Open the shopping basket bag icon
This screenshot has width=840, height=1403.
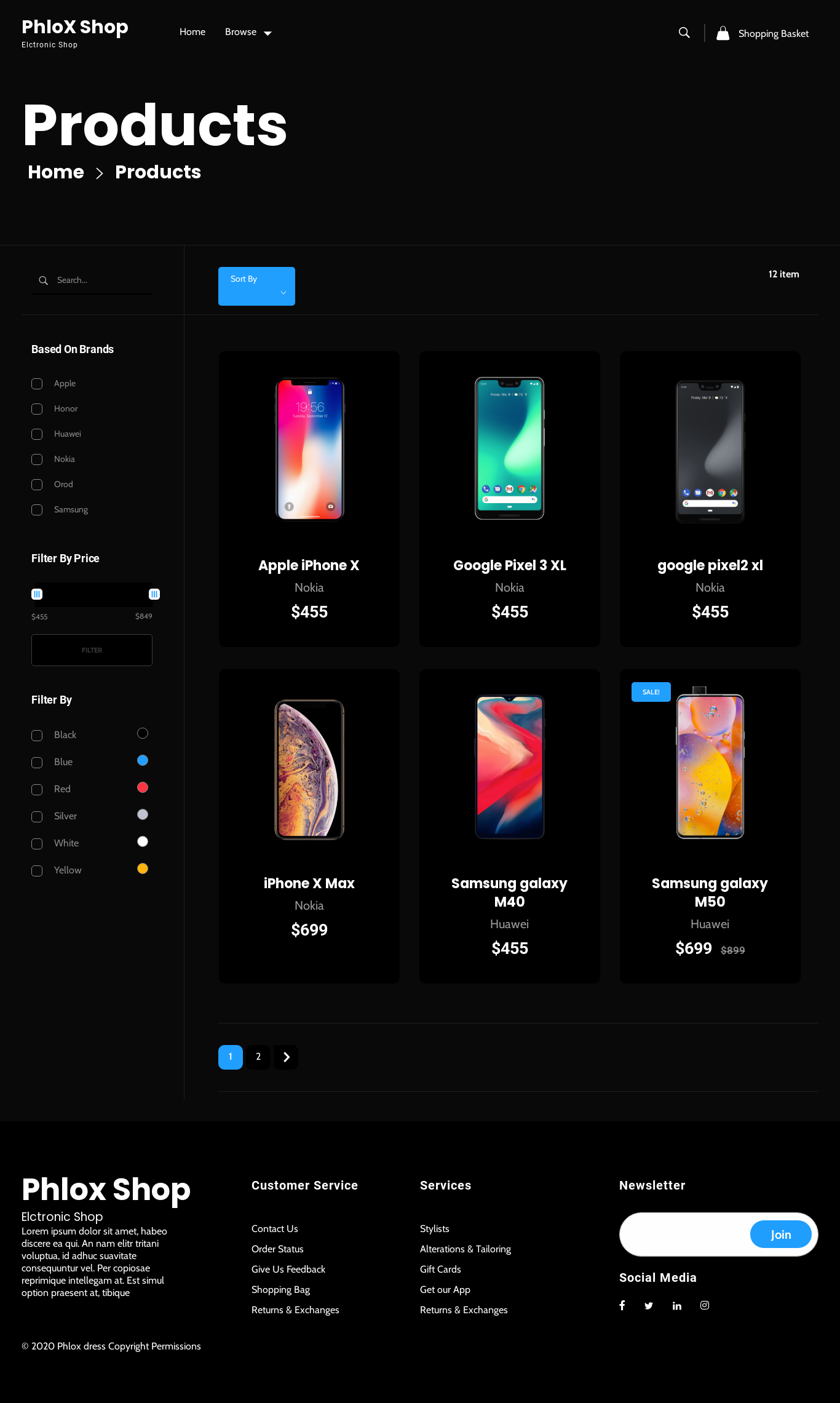click(723, 33)
